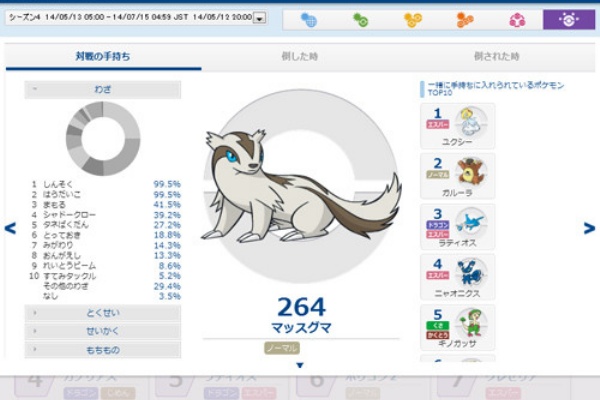Select the purple special-battle icon
Image resolution: width=600 pixels, height=400 pixels.
point(569,20)
